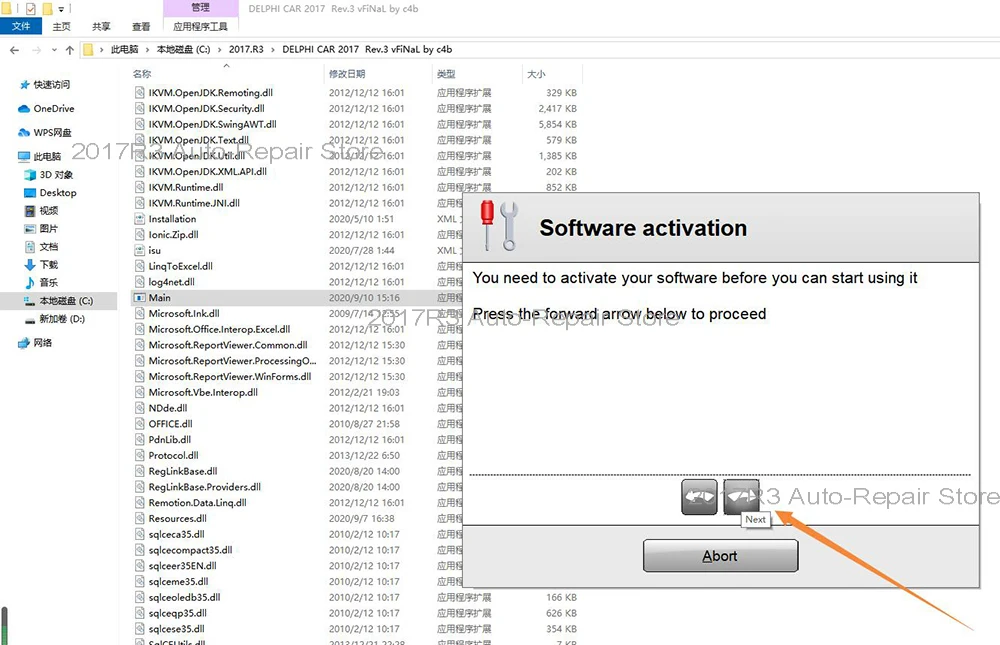The width and height of the screenshot is (1000, 645).
Task: Select the isu XML file
Action: [154, 250]
